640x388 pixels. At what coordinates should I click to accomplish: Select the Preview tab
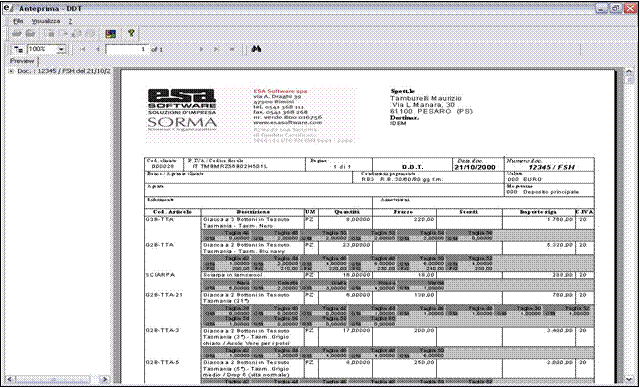click(x=22, y=61)
